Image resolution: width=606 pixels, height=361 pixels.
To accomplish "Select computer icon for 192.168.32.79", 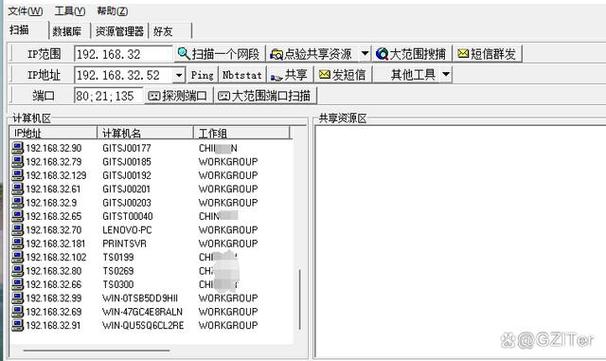I will (17, 162).
